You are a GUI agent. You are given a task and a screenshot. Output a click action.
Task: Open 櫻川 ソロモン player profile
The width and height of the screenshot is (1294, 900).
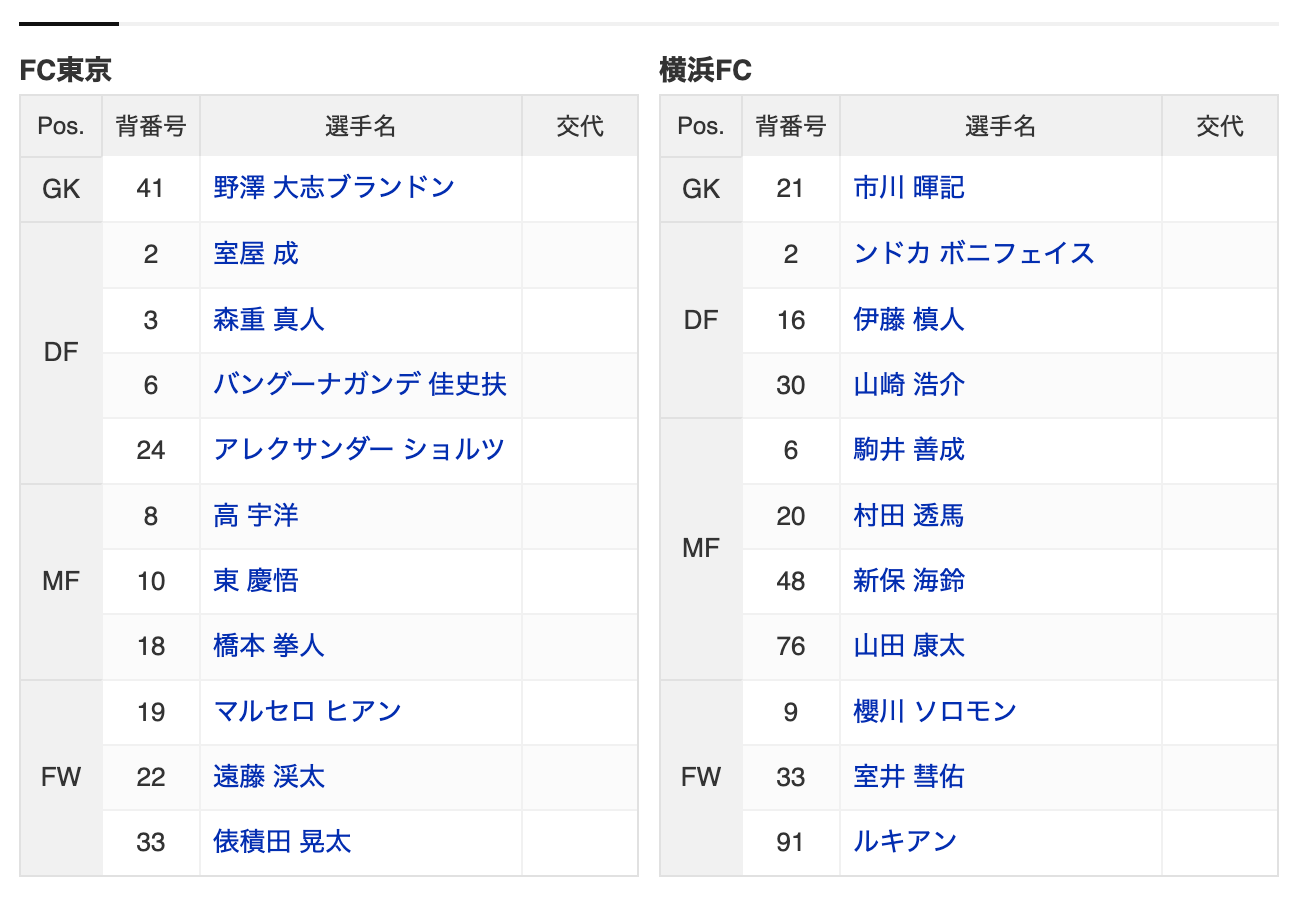pyautogui.click(x=935, y=712)
